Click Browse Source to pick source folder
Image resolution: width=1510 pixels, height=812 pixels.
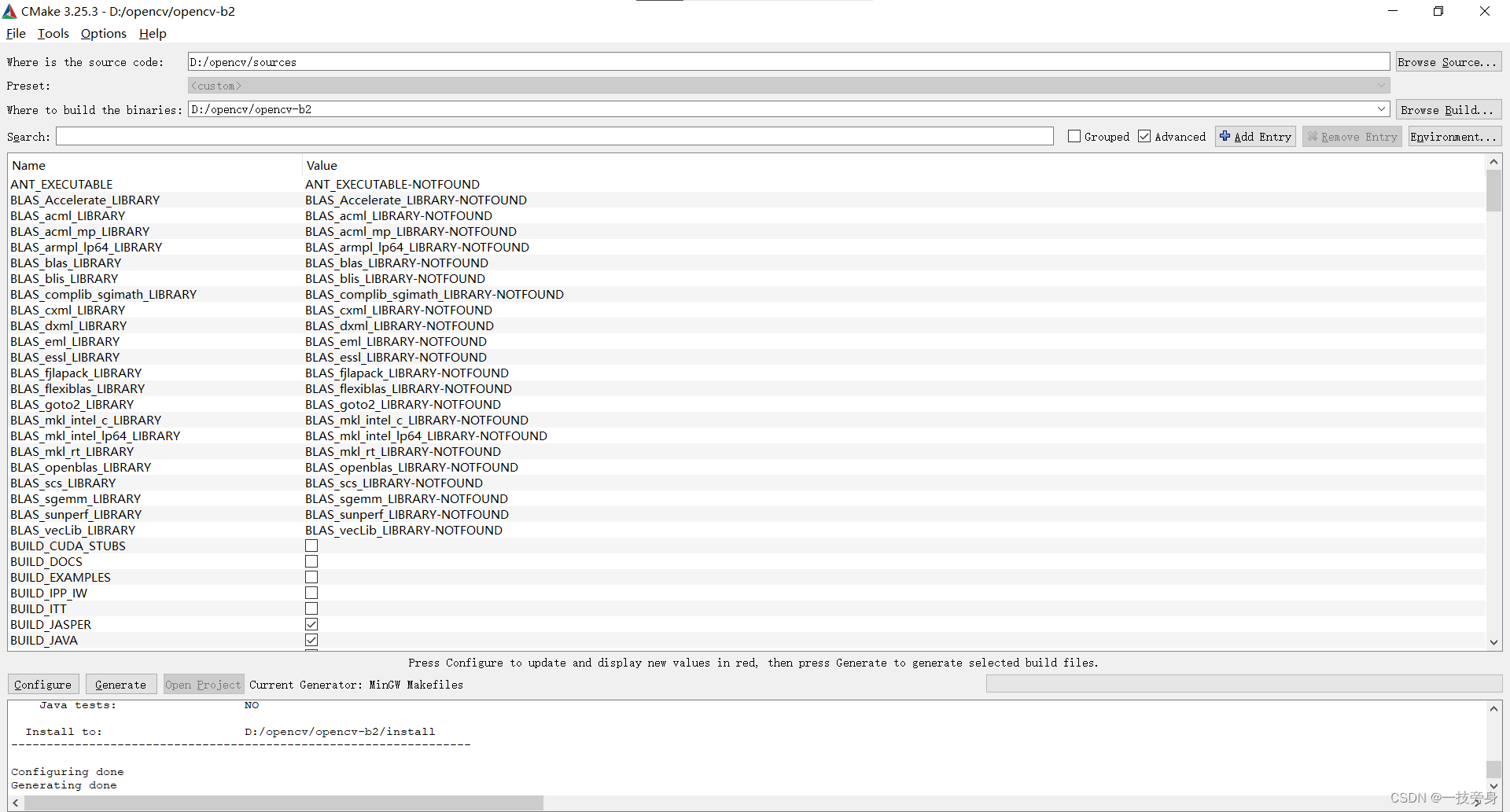[x=1448, y=61]
